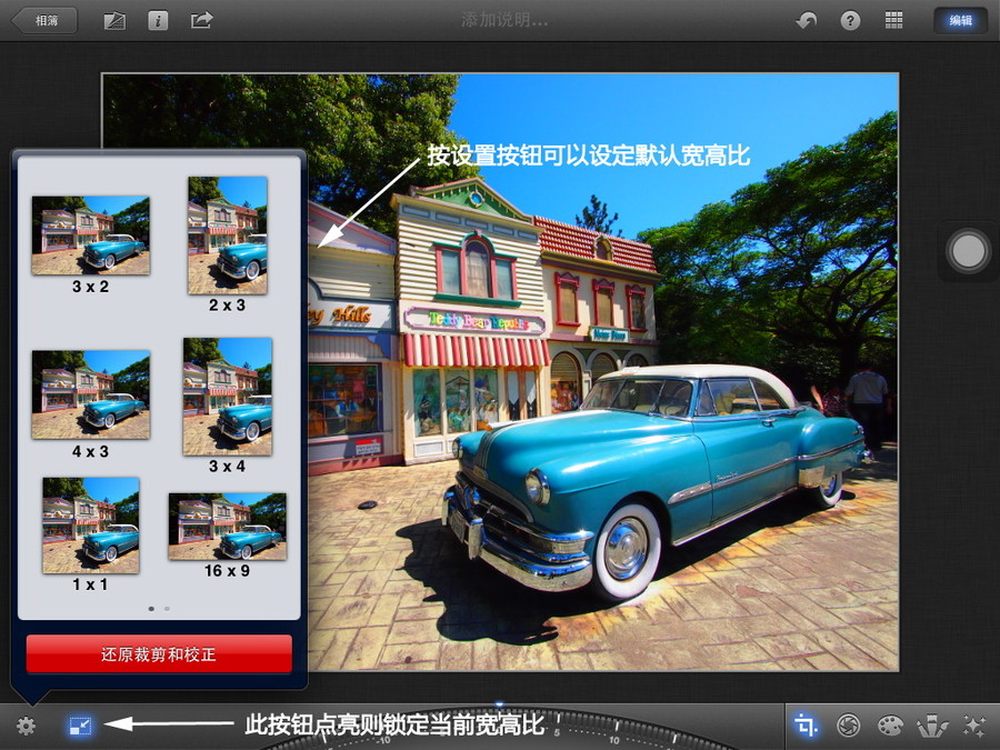Click 还原裁剪和校正 reset button
The height and width of the screenshot is (750, 1000).
point(159,656)
